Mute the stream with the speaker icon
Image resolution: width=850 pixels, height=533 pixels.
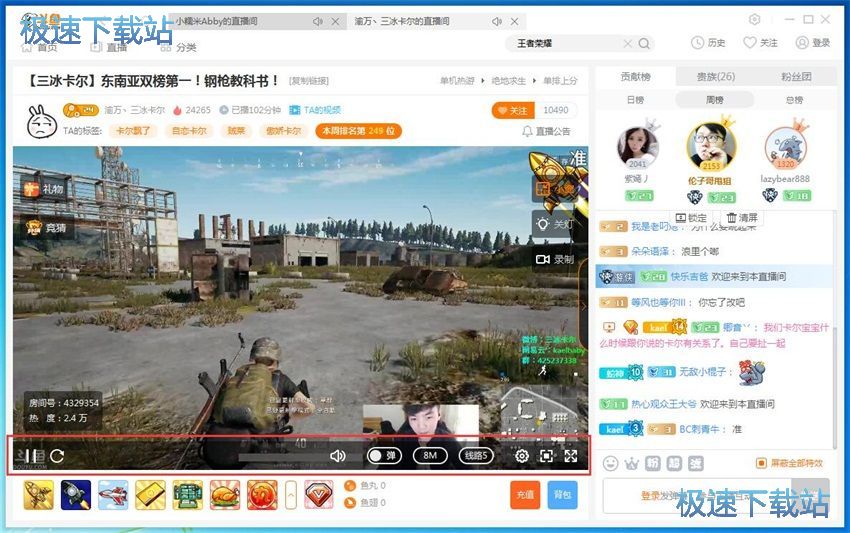point(338,456)
